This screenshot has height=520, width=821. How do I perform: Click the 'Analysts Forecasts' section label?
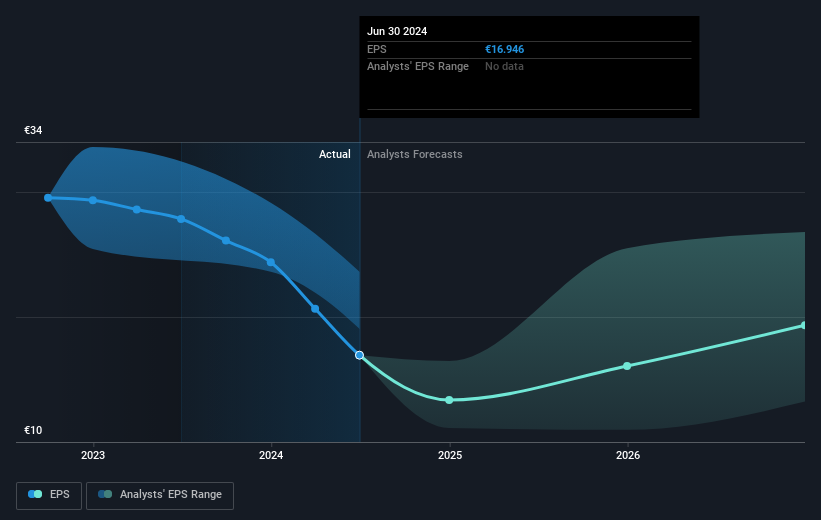click(415, 154)
